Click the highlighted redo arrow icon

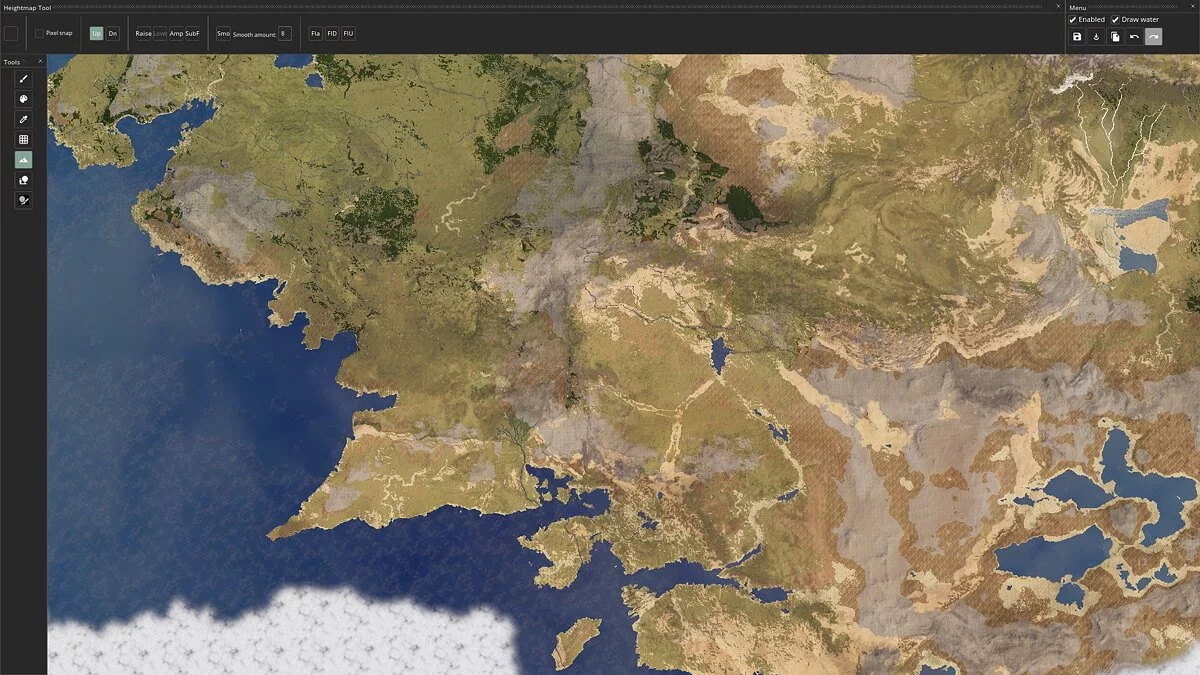click(x=1153, y=37)
